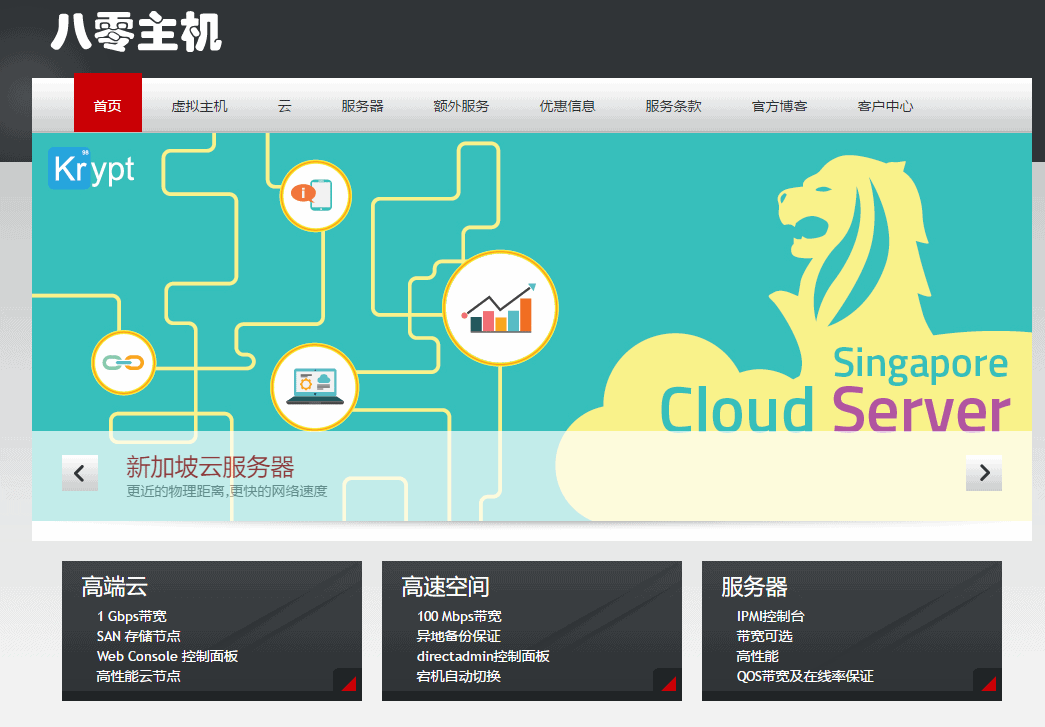Select the Web Console 控制面板 line
Screen dimensions: 1045x727
[x=167, y=656]
